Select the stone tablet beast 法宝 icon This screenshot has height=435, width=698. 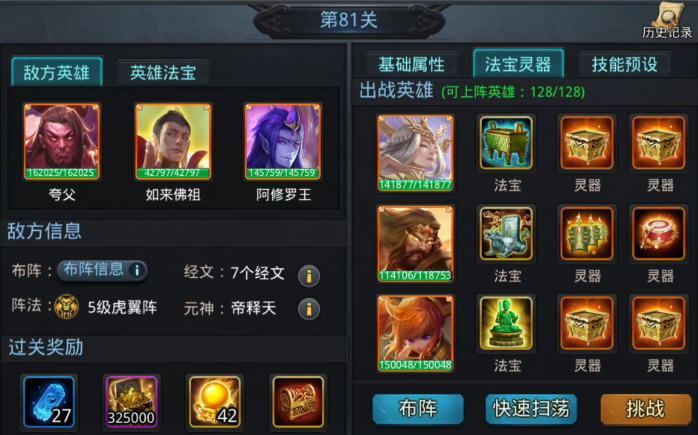[506, 233]
